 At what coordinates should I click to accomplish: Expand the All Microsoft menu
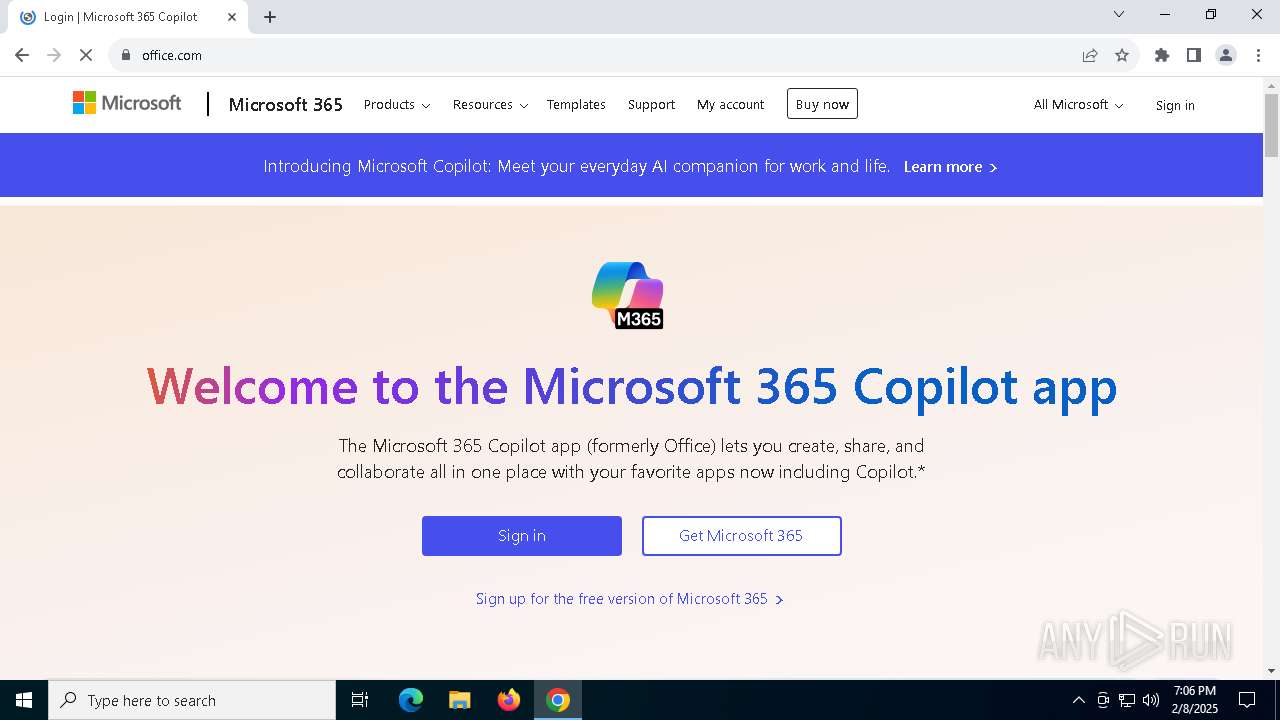point(1078,105)
